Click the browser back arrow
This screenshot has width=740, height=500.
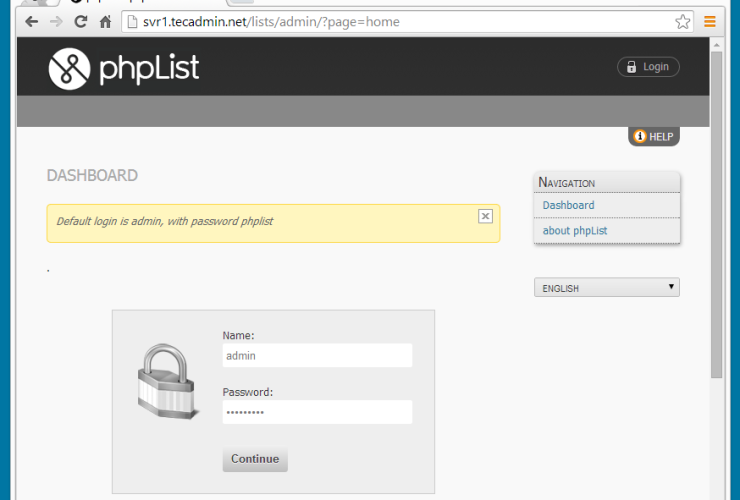point(31,21)
